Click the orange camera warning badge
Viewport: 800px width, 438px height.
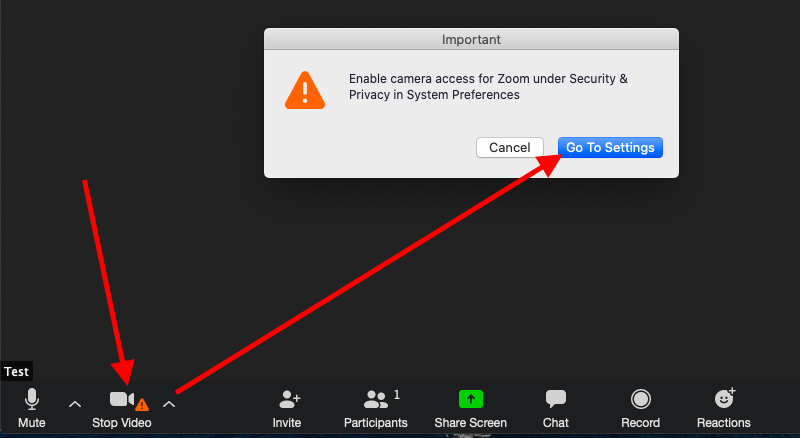coord(142,405)
